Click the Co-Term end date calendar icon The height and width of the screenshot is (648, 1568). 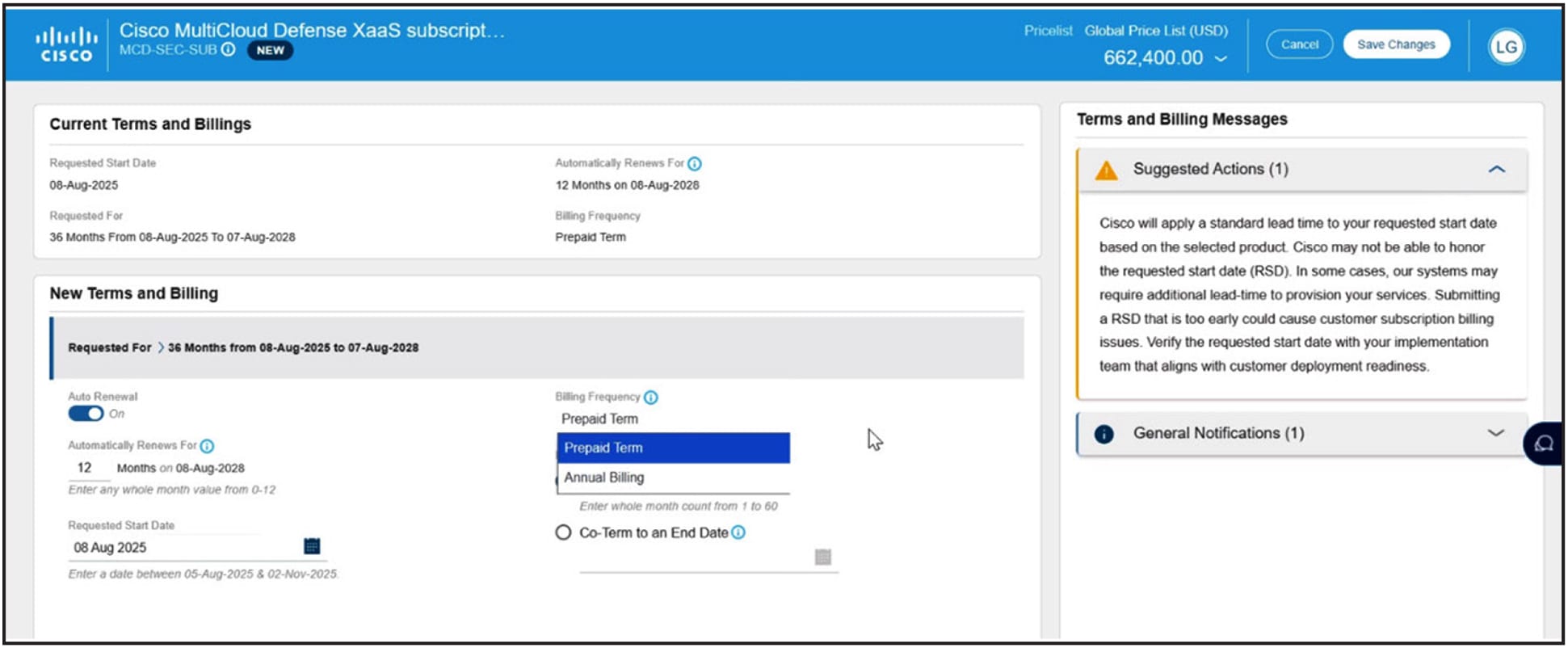point(823,557)
